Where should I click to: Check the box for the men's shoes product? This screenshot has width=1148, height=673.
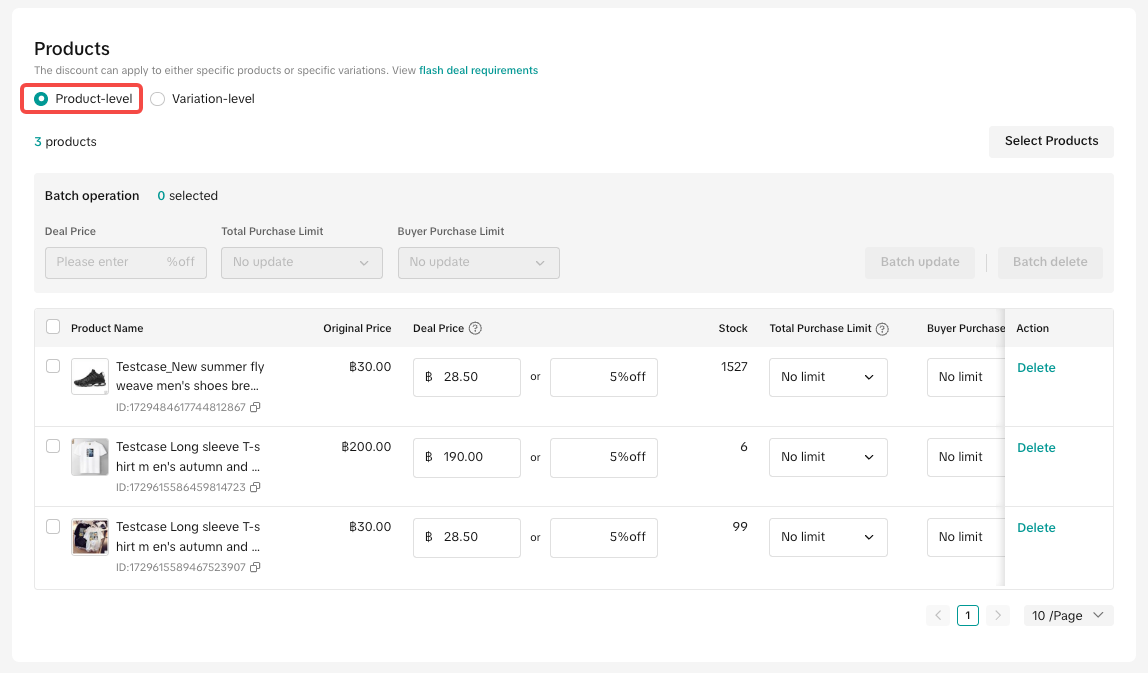pyautogui.click(x=53, y=367)
